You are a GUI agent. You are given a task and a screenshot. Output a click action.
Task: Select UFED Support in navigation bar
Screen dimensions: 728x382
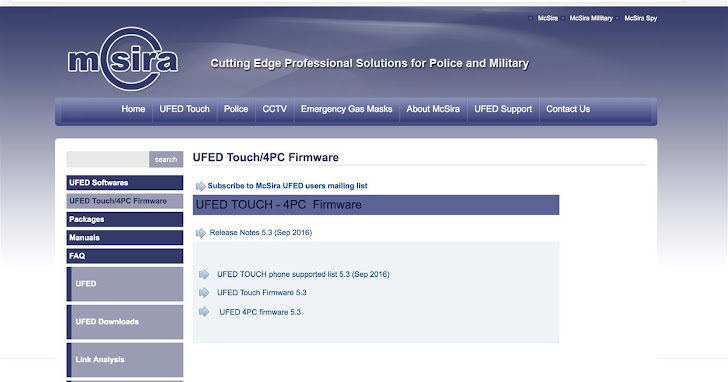[503, 109]
